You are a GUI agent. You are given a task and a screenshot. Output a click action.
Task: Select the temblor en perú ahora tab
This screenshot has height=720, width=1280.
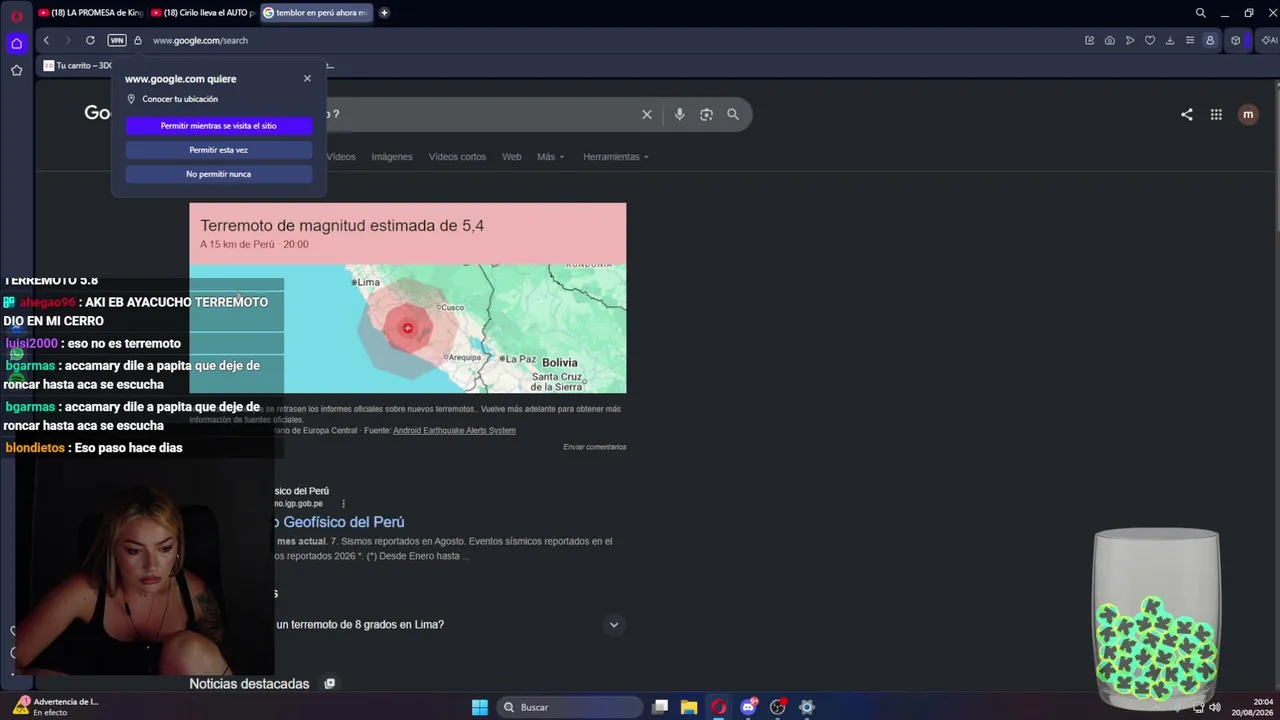point(315,13)
